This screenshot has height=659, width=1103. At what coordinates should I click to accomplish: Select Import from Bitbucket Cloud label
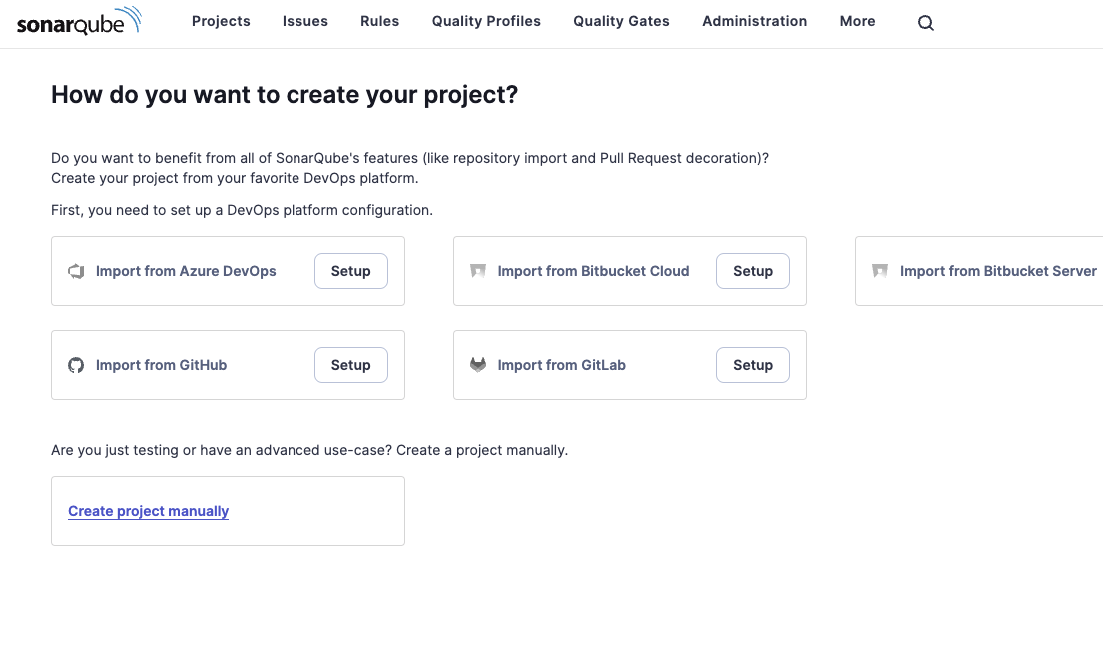[x=593, y=271]
